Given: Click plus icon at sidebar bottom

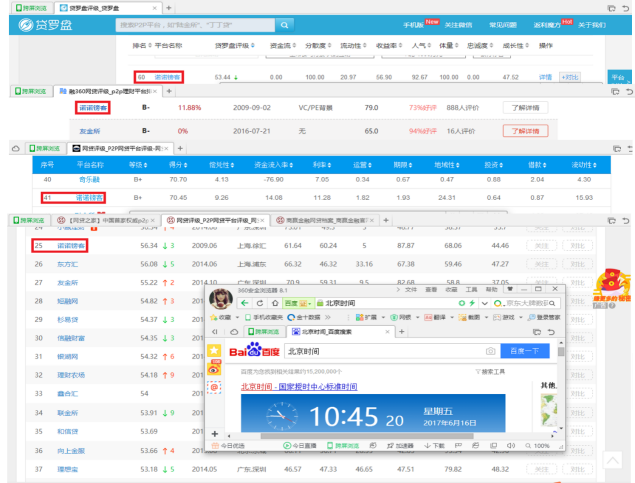Looking at the screenshot, I should (215, 434).
